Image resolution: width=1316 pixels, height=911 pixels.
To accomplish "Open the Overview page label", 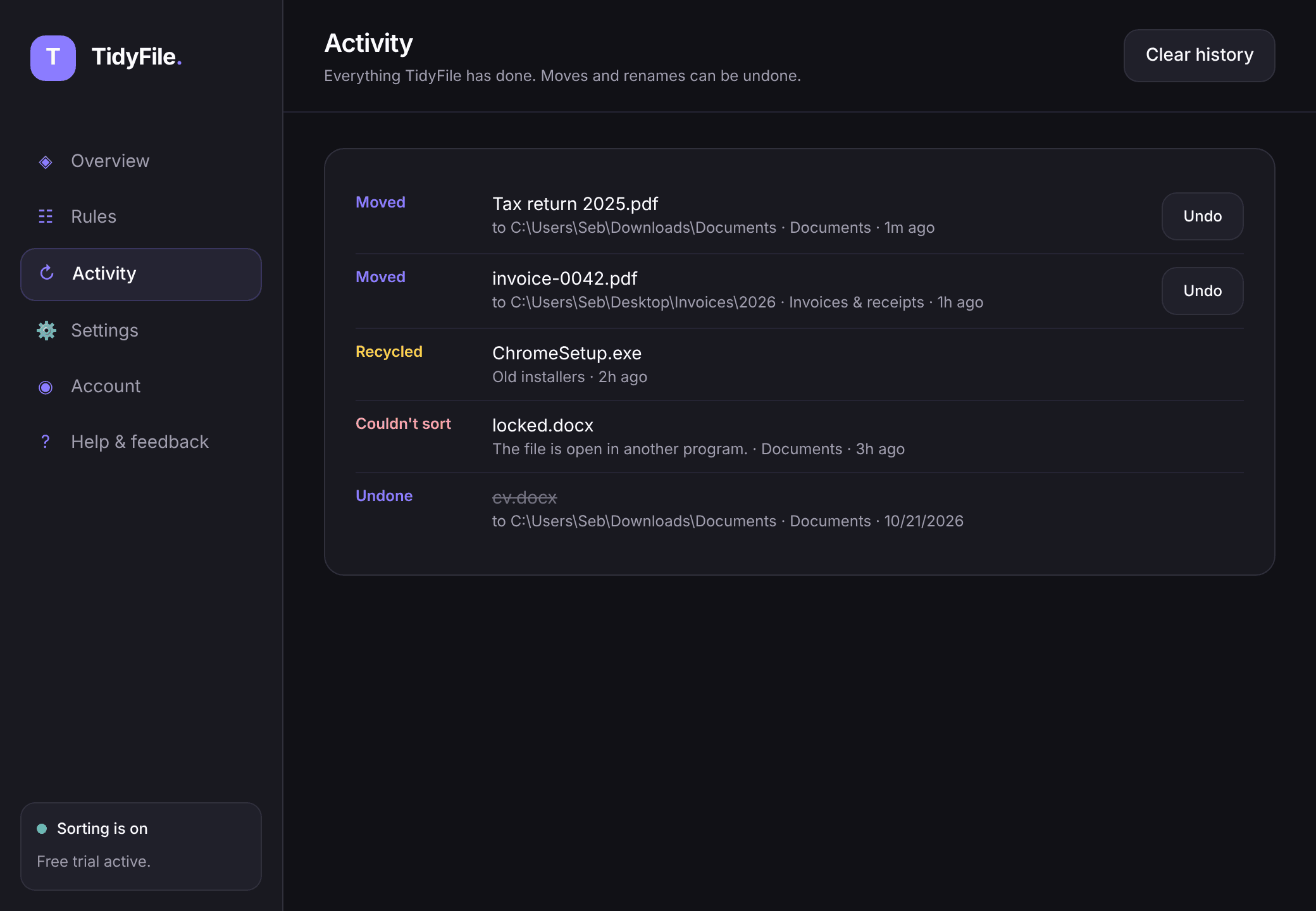I will pyautogui.click(x=110, y=161).
